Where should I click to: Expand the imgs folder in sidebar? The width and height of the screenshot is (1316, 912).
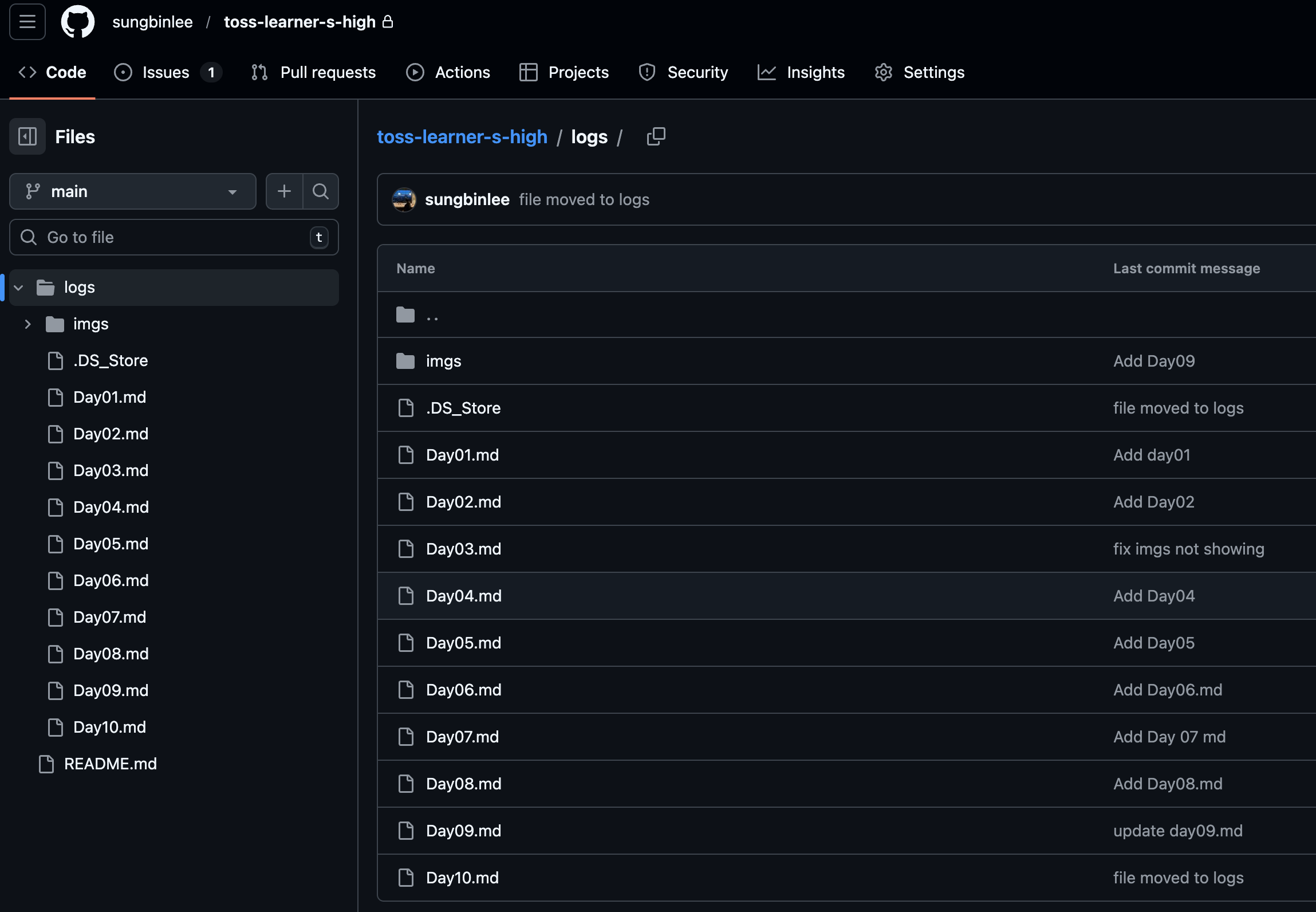pos(27,324)
